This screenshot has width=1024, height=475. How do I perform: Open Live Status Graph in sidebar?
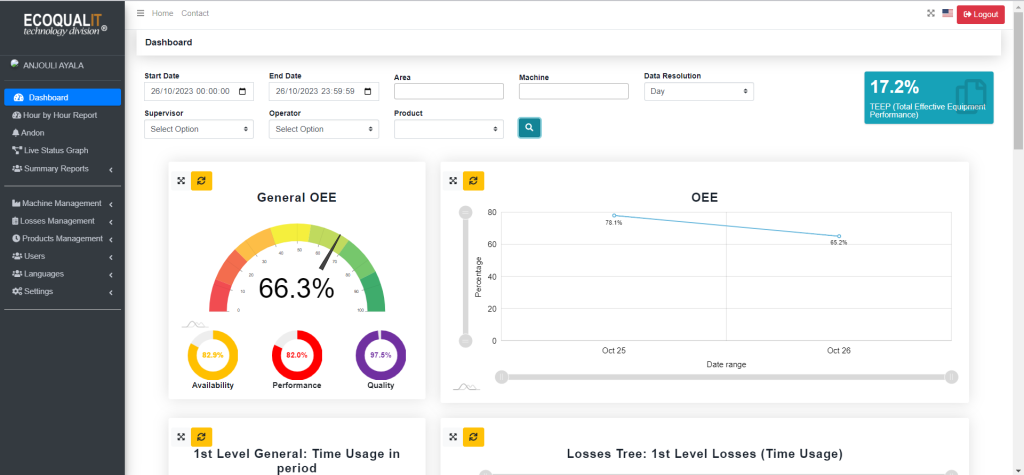pos(56,150)
